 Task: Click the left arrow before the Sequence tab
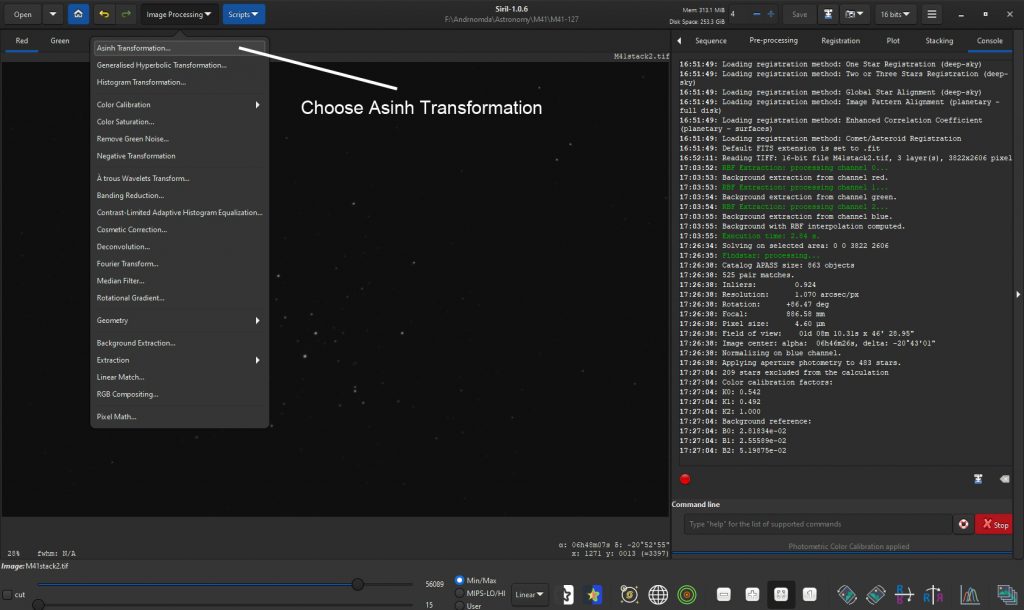679,40
